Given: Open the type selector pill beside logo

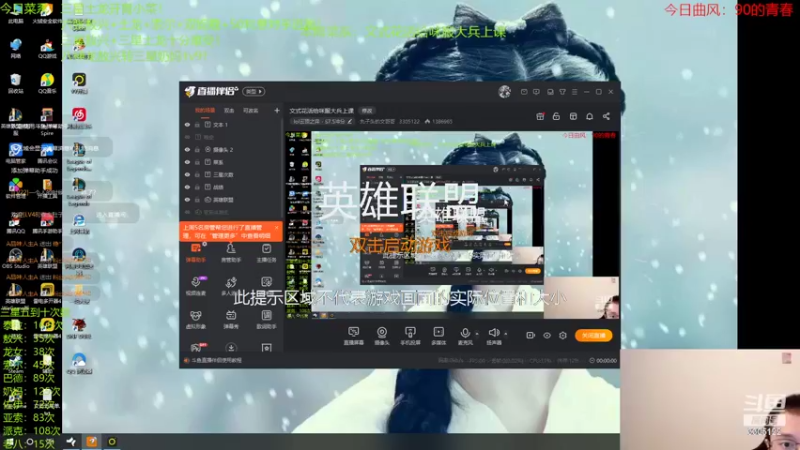Looking at the screenshot, I should point(254,92).
